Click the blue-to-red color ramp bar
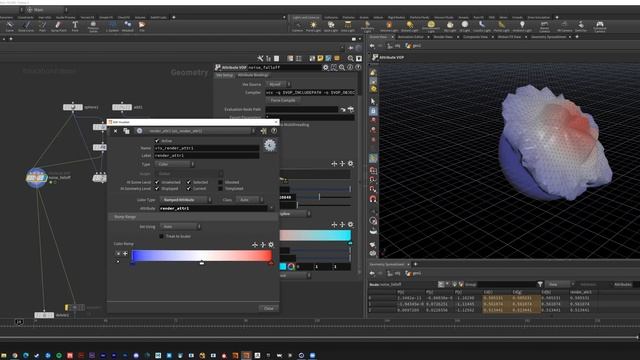Image resolution: width=640 pixels, height=360 pixels. [x=202, y=255]
